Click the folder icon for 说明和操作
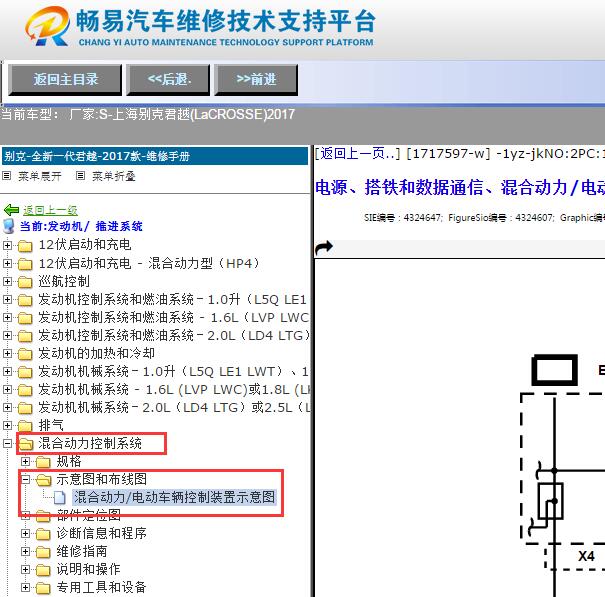 coord(43,570)
